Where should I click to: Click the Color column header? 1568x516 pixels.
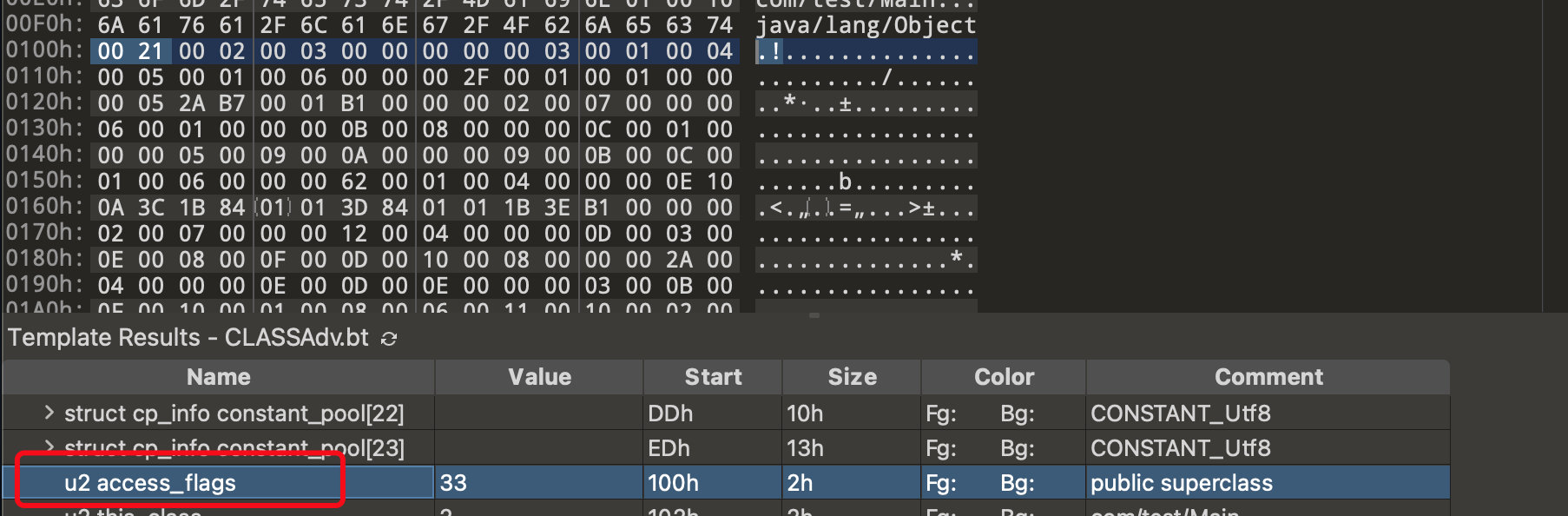[x=1004, y=377]
